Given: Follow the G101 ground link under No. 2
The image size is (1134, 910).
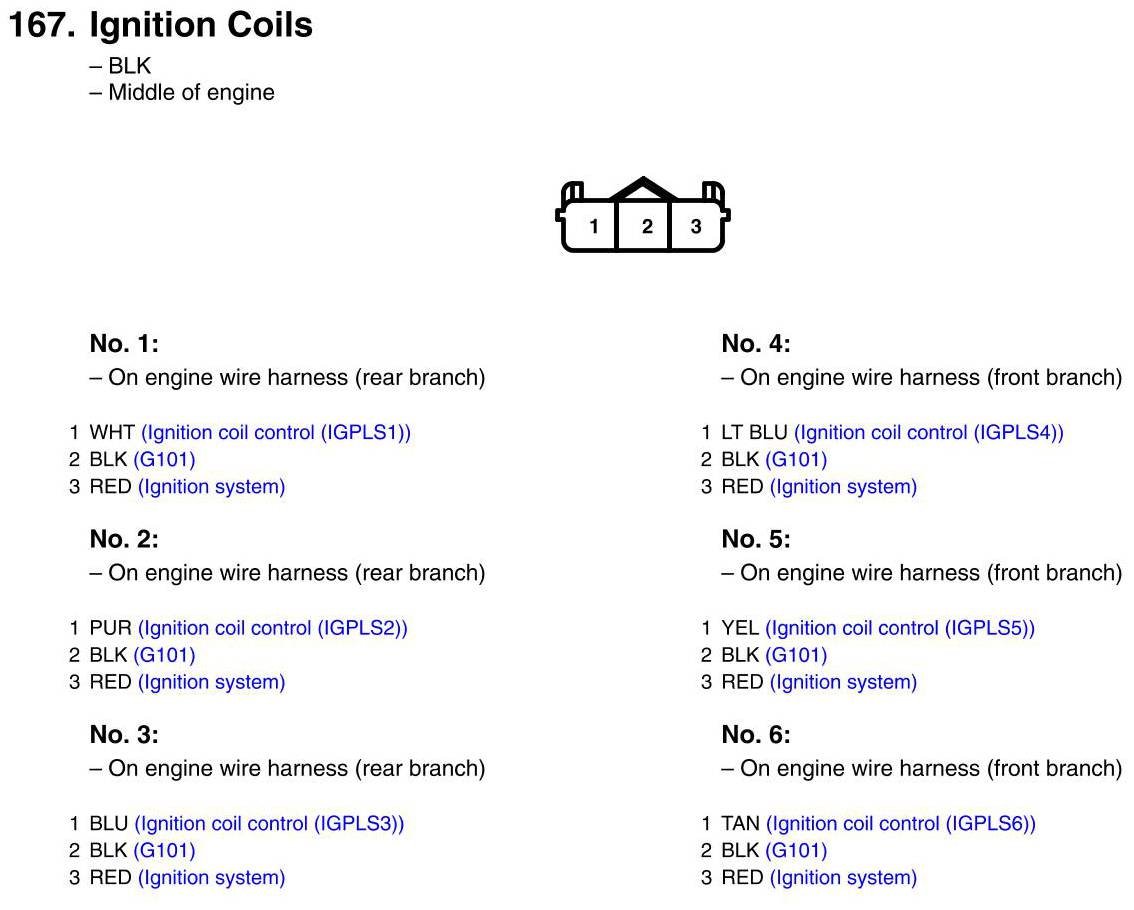Looking at the screenshot, I should coord(164,655).
